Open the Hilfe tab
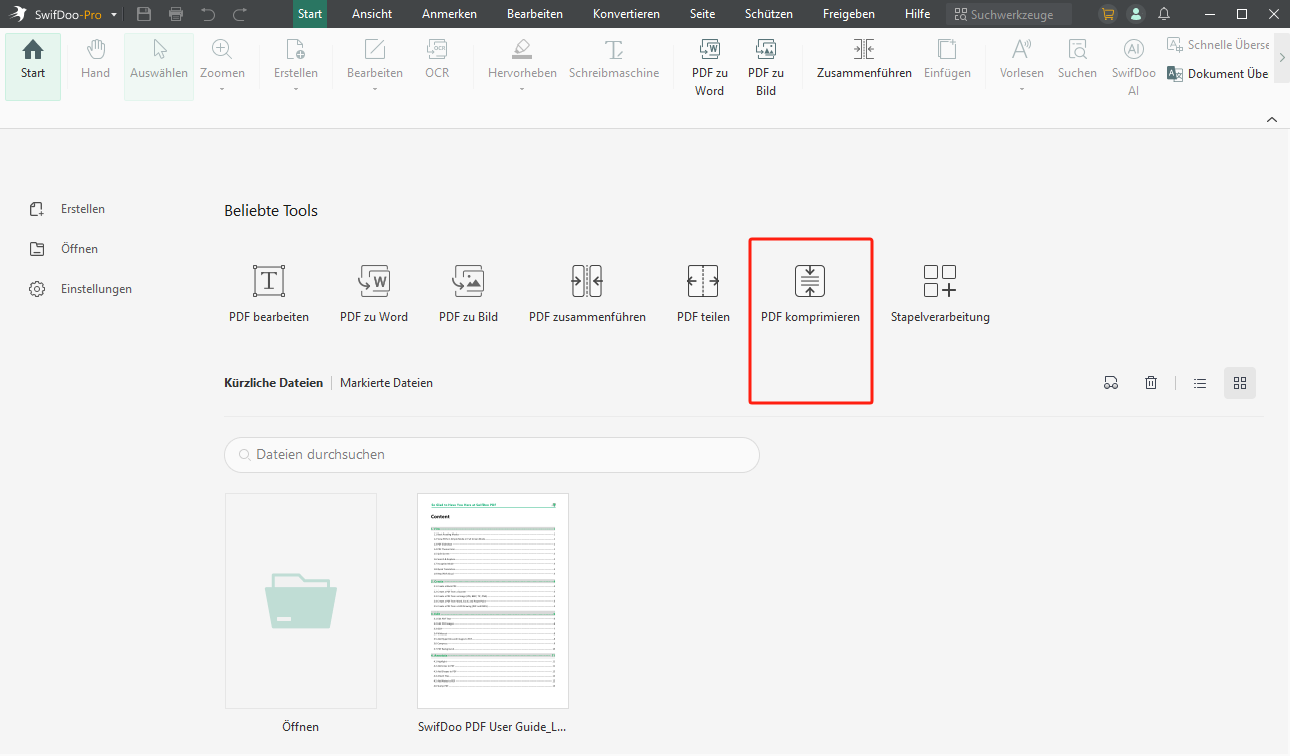The height and width of the screenshot is (756, 1290). (x=917, y=14)
